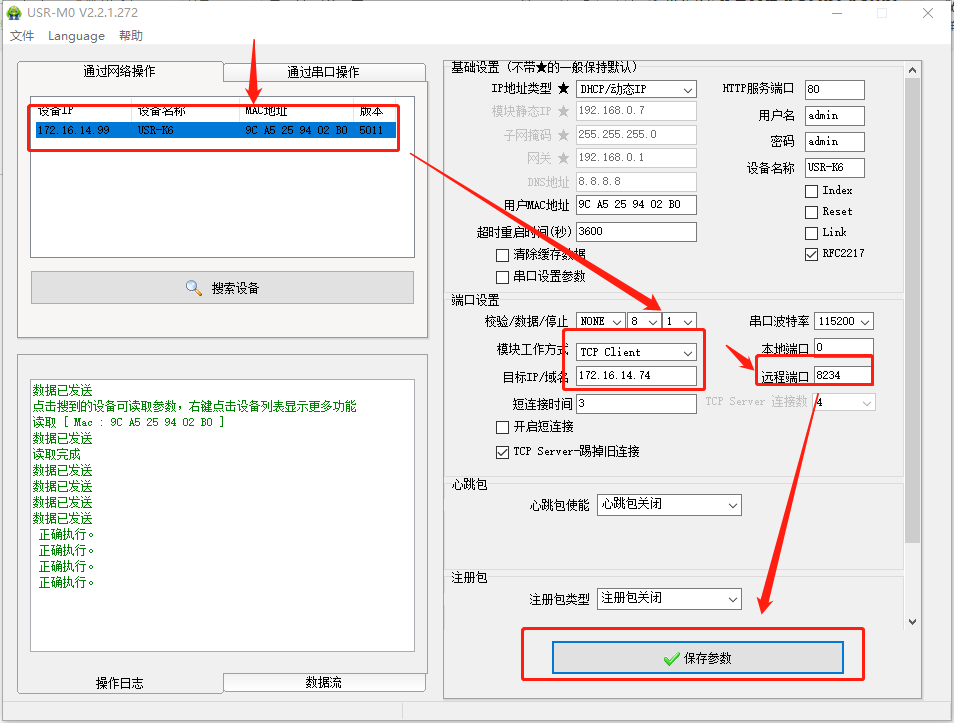The image size is (954, 723).
Task: Open the 文件 menu
Action: [22, 36]
